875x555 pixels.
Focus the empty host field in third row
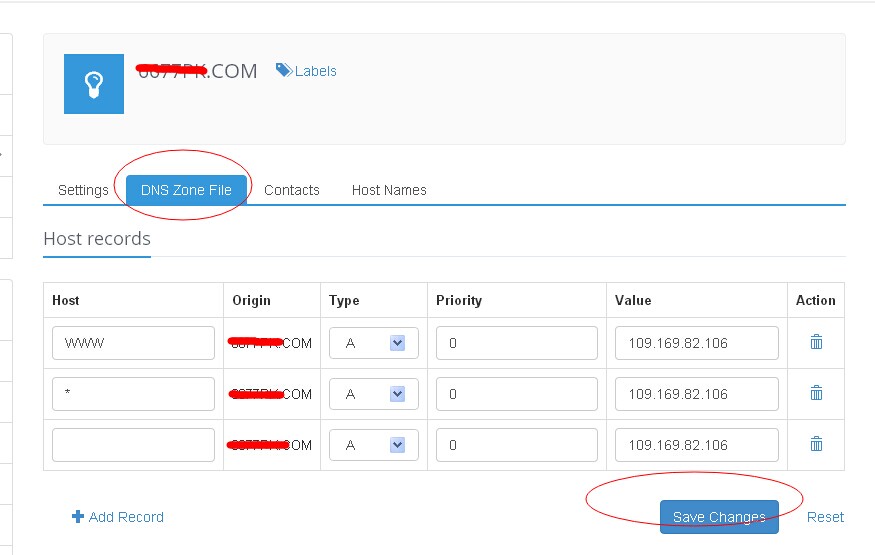coord(133,445)
